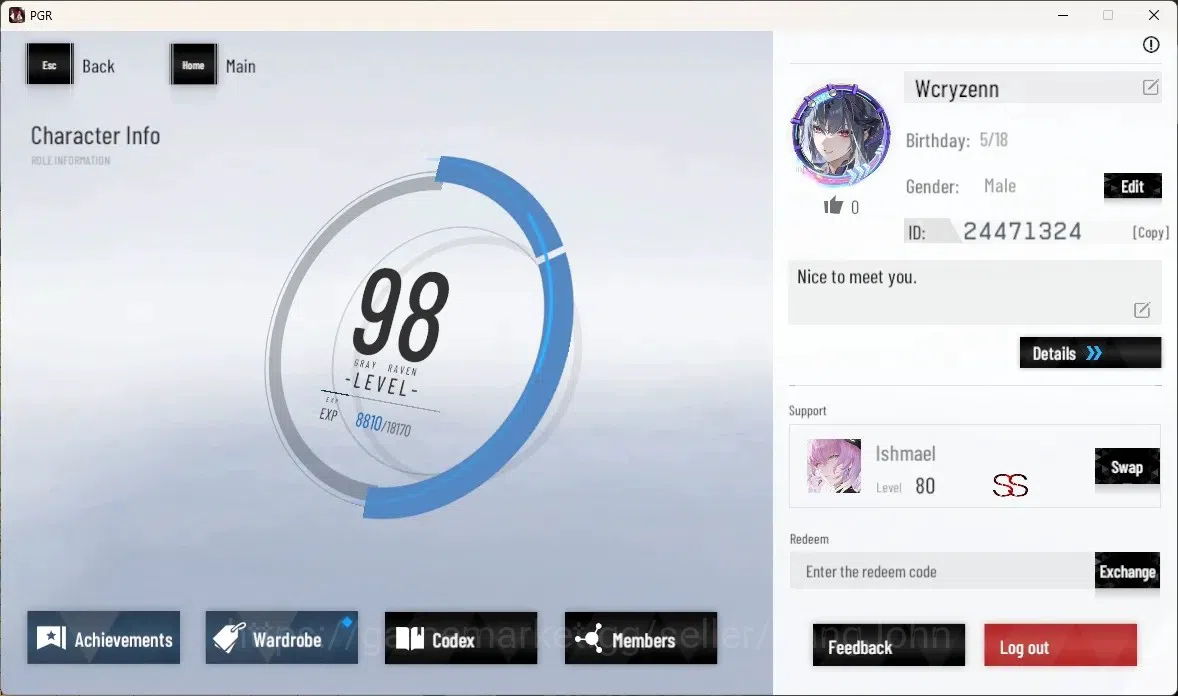Close the PGR window

1154,15
